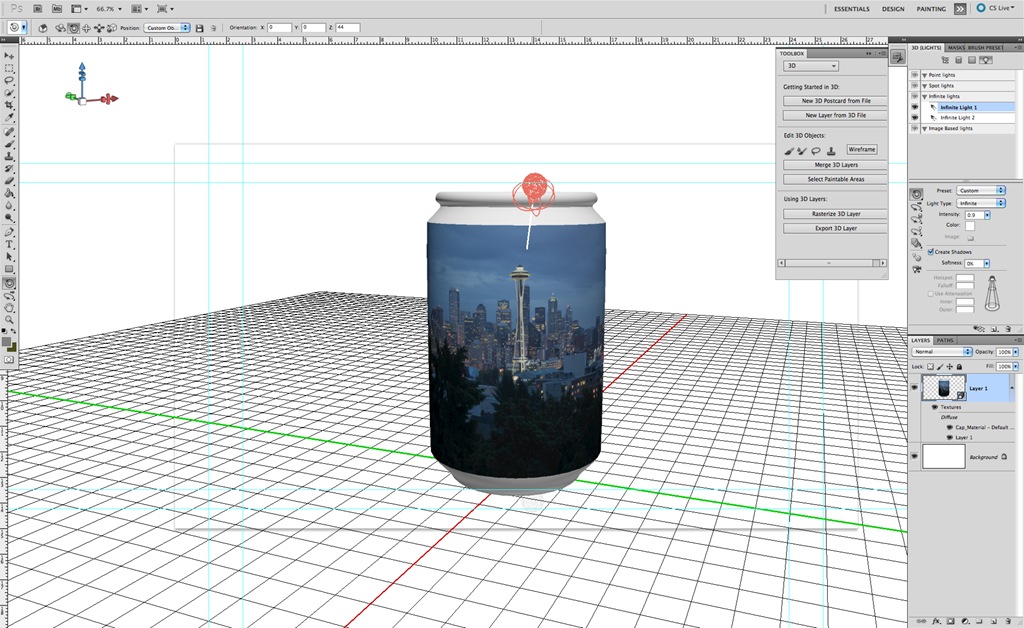Select the Hand tool in the toolbar
This screenshot has height=628, width=1024.
[x=10, y=305]
